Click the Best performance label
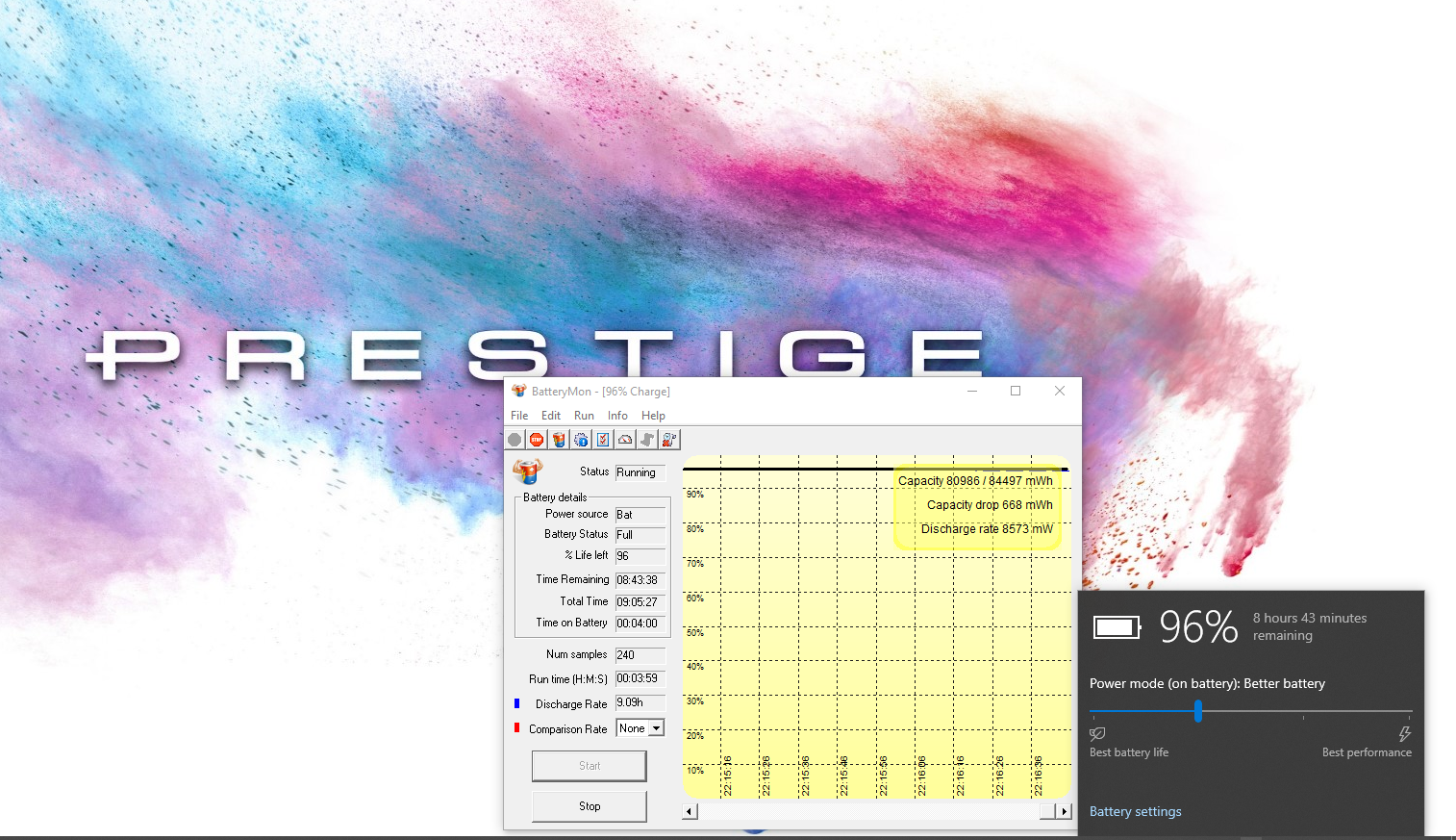Viewport: 1456px width, 840px height. tap(1367, 752)
